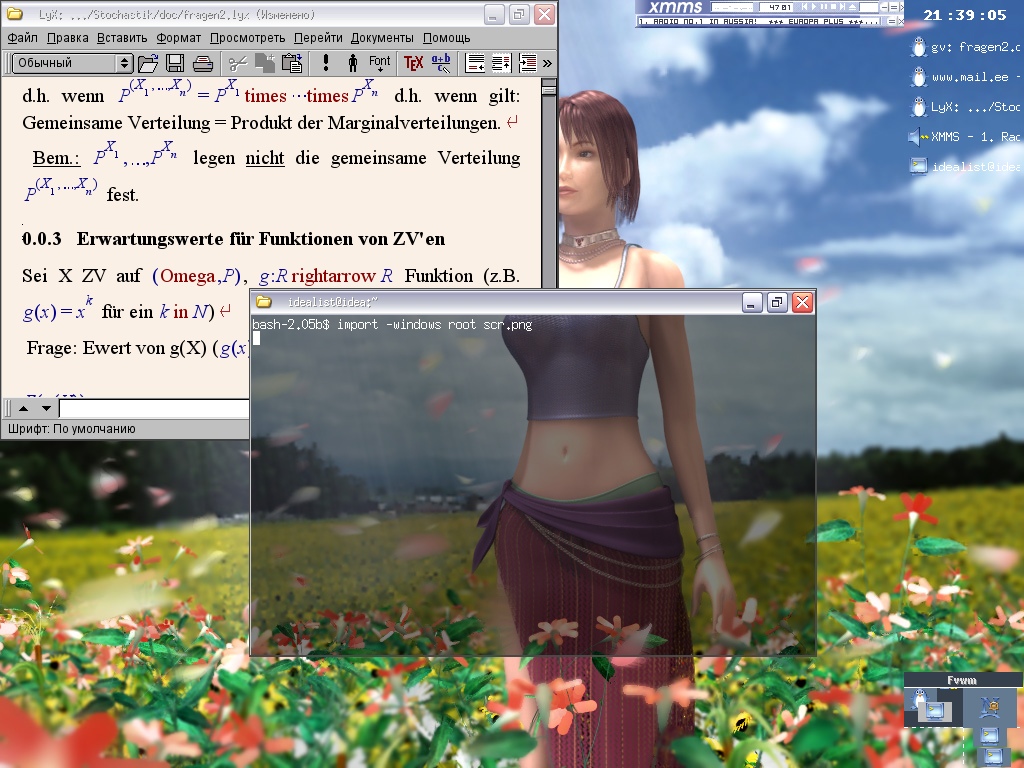Screen dimensions: 1024x768
Task: Open the Файл menu
Action: coord(22,38)
